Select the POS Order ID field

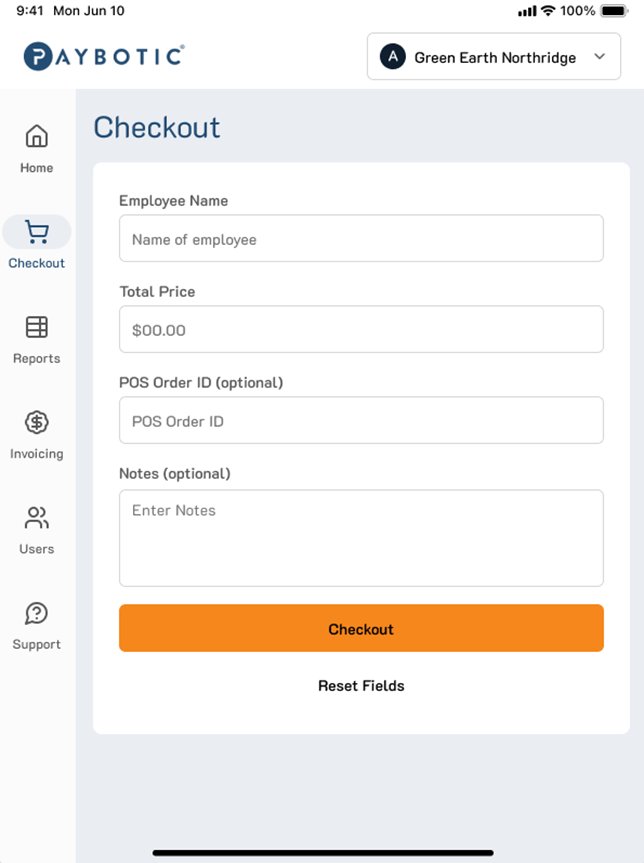(x=361, y=421)
